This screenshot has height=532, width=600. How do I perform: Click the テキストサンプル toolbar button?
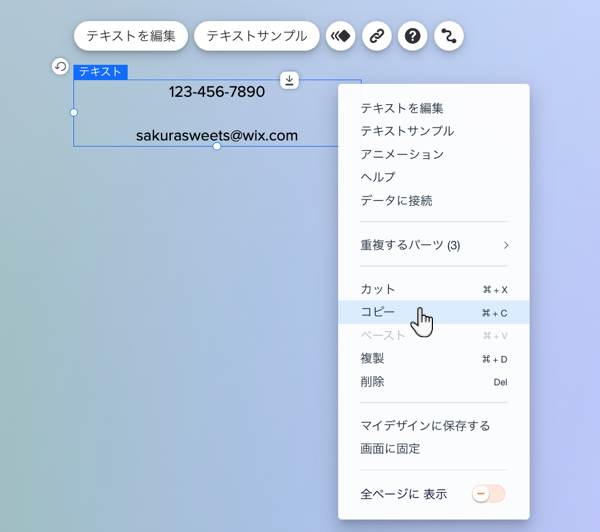[257, 36]
